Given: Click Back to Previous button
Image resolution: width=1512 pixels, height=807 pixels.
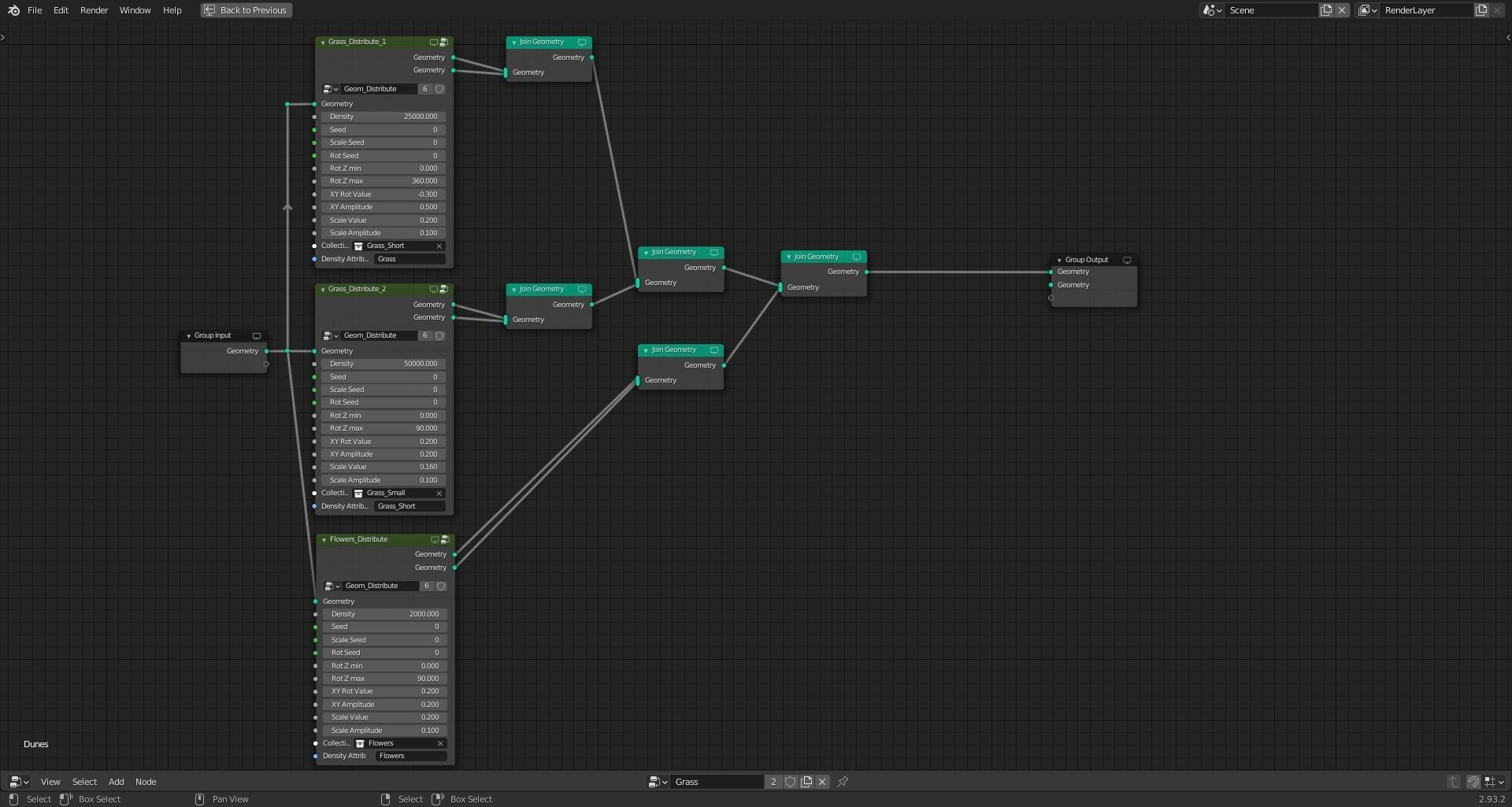Looking at the screenshot, I should 246,10.
